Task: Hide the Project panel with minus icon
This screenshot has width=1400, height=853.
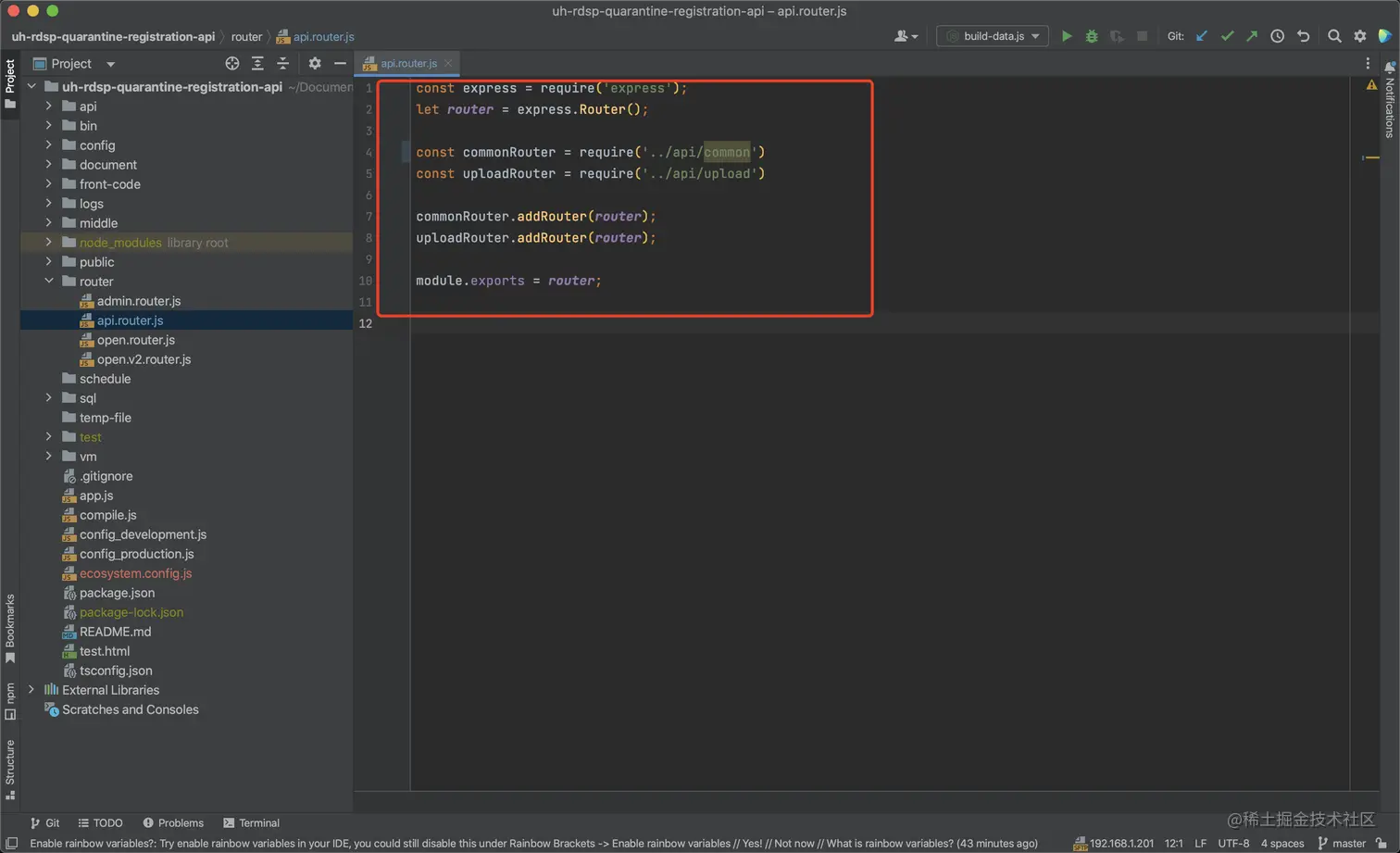Action: click(340, 63)
